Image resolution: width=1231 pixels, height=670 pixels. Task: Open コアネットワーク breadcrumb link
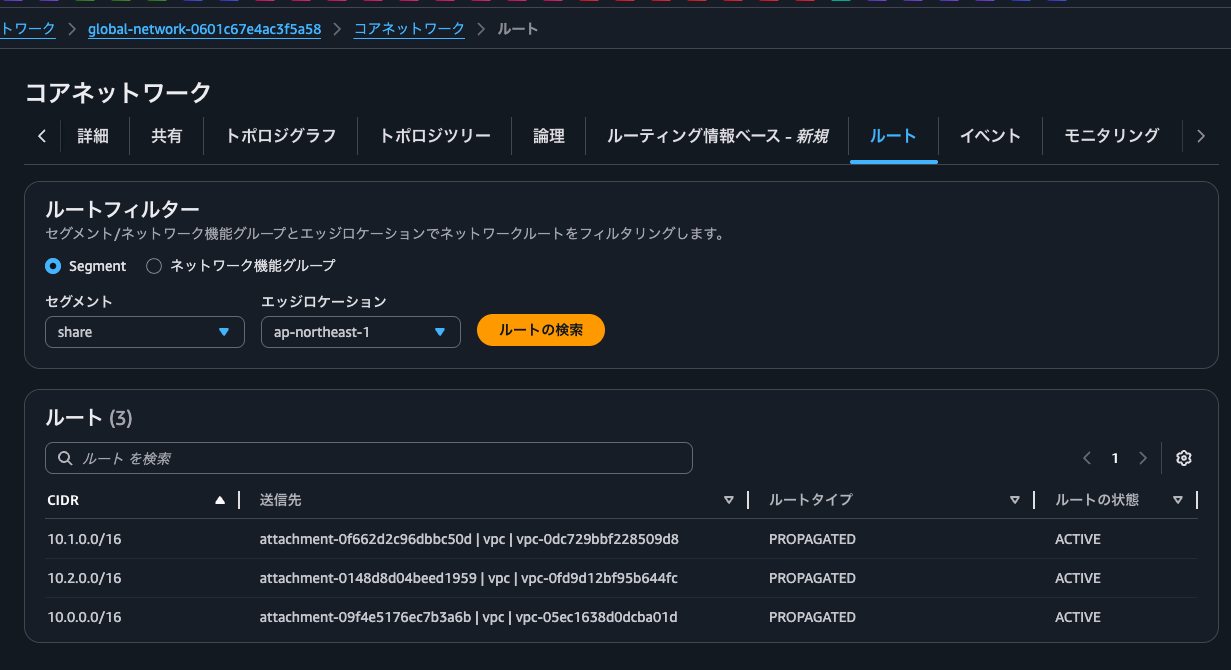(x=409, y=29)
